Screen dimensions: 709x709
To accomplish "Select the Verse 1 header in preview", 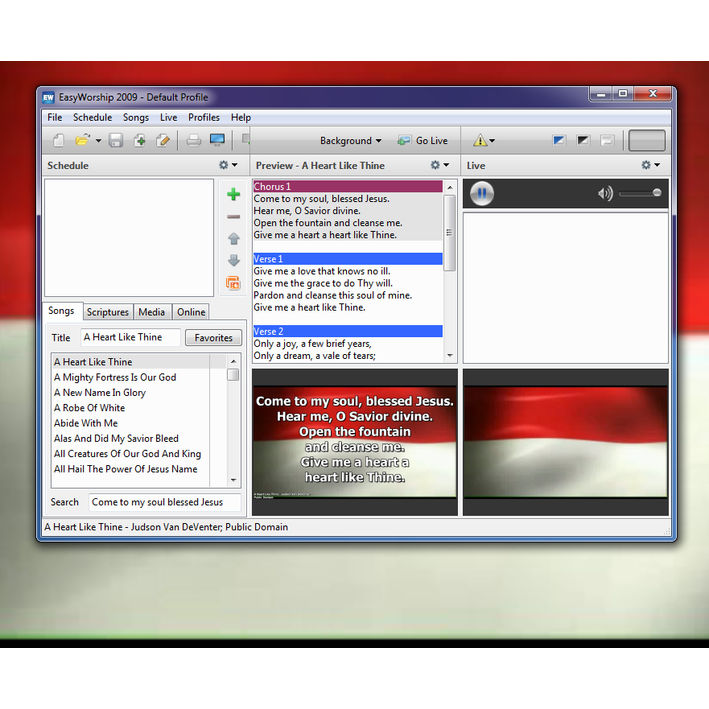I will (348, 259).
